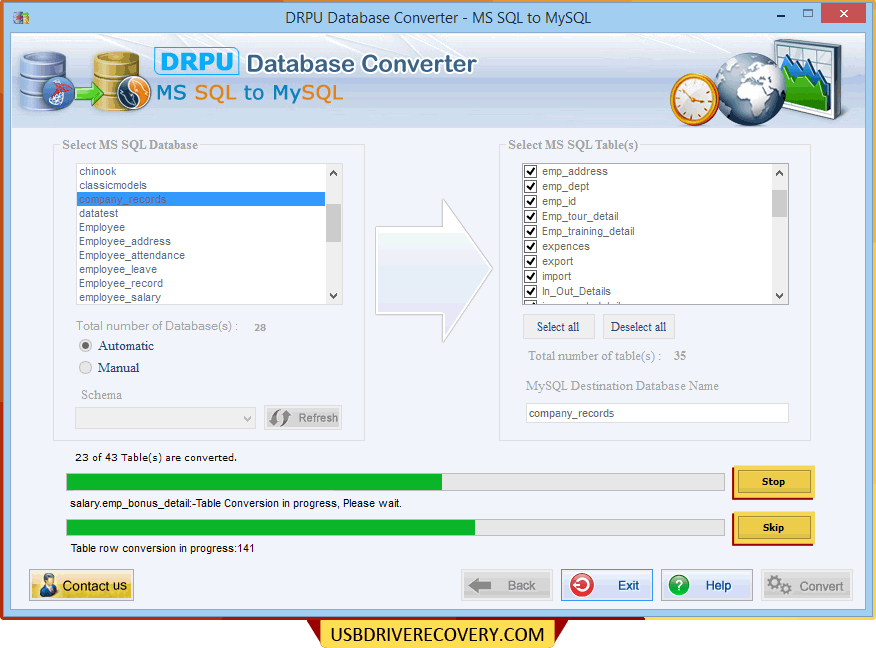The width and height of the screenshot is (876, 648).
Task: Click the Back button label
Action: tap(521, 585)
